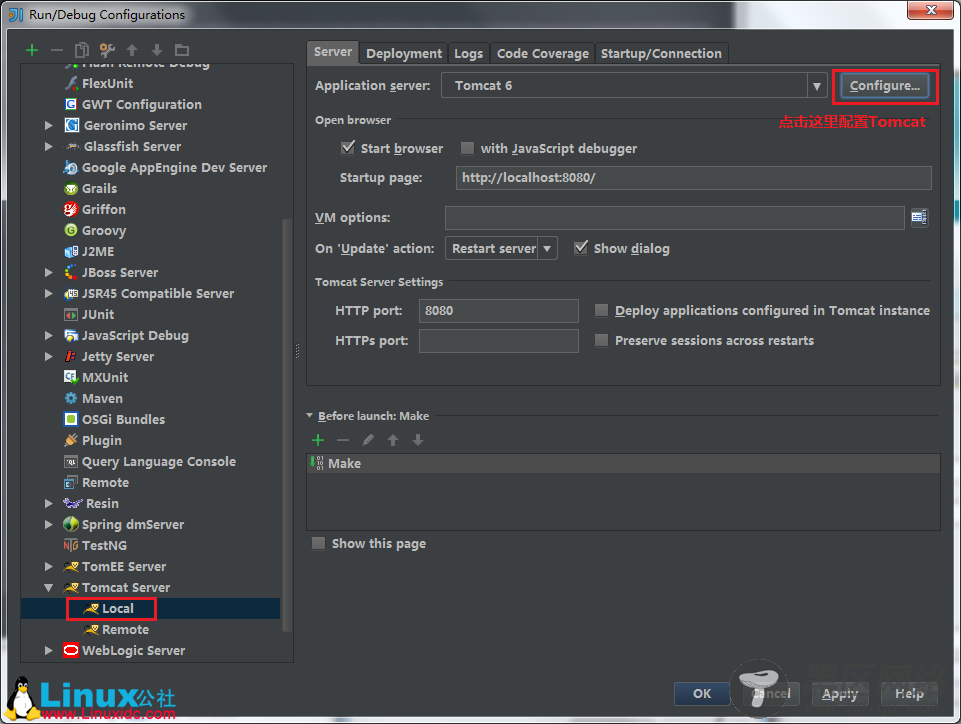This screenshot has width=961, height=724.
Task: Open VM options expand editor icon
Action: 919,217
